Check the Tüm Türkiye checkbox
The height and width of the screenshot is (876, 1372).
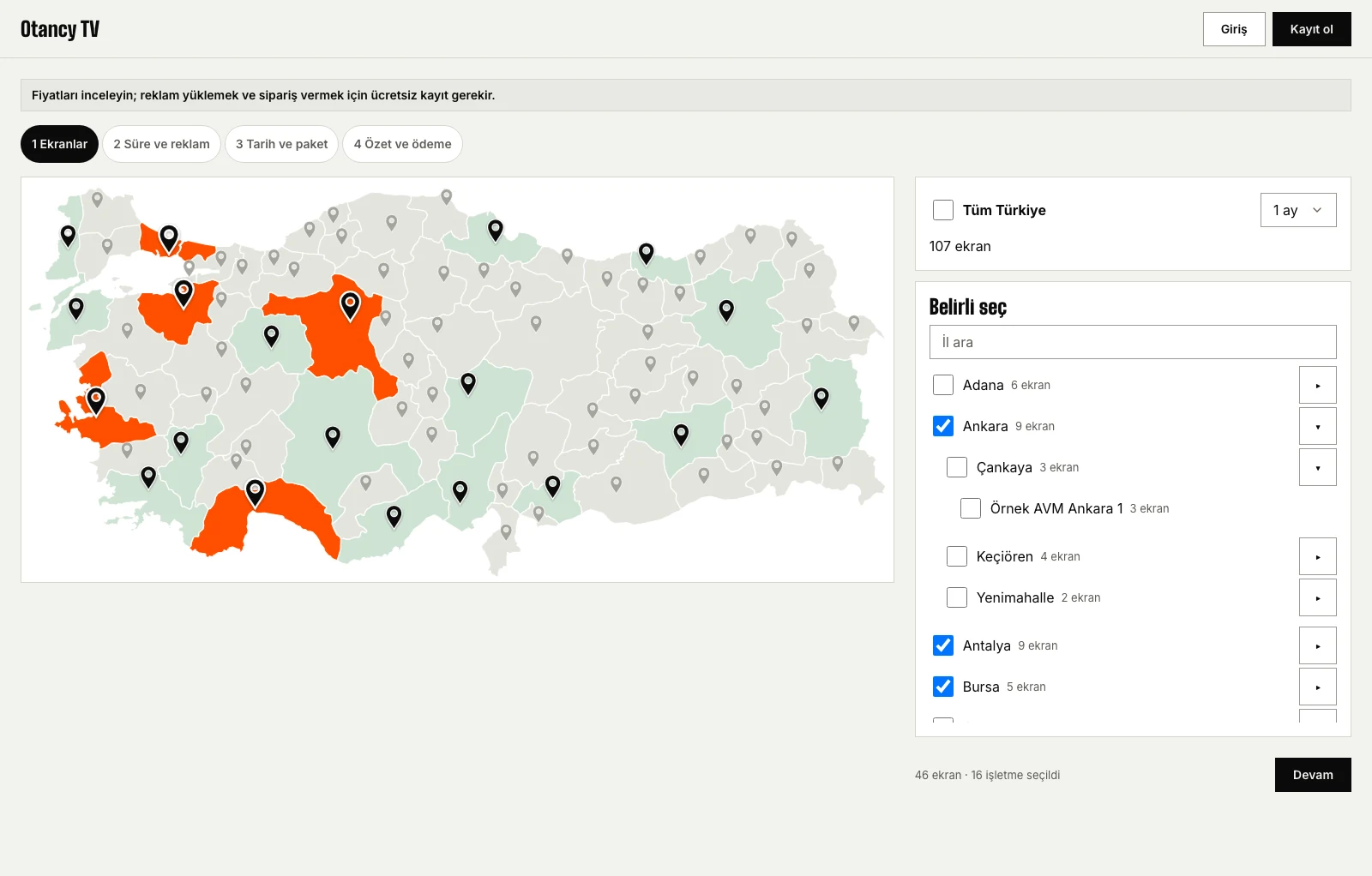(943, 210)
